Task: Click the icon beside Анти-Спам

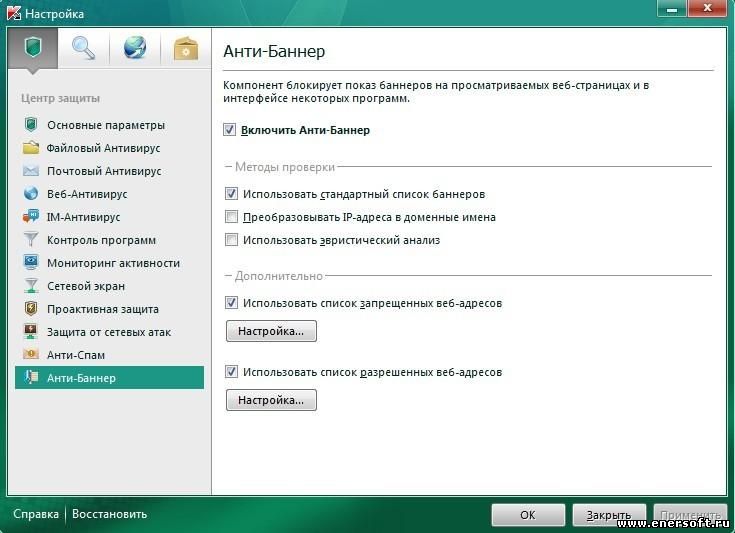Action: pyautogui.click(x=31, y=354)
